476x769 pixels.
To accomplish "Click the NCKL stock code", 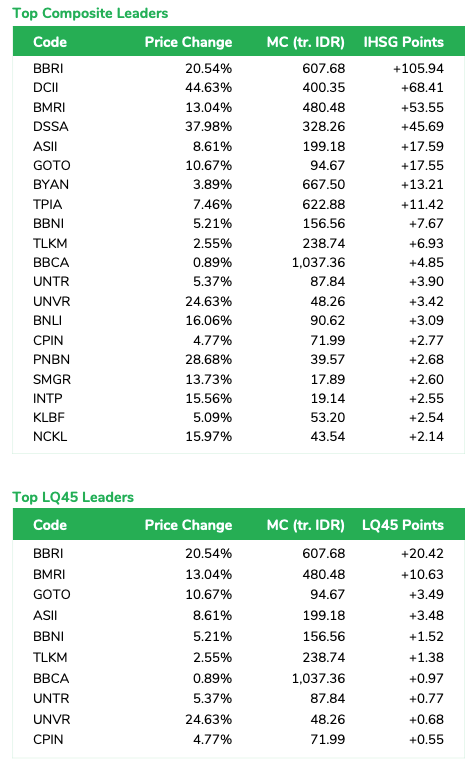I will coord(50,436).
